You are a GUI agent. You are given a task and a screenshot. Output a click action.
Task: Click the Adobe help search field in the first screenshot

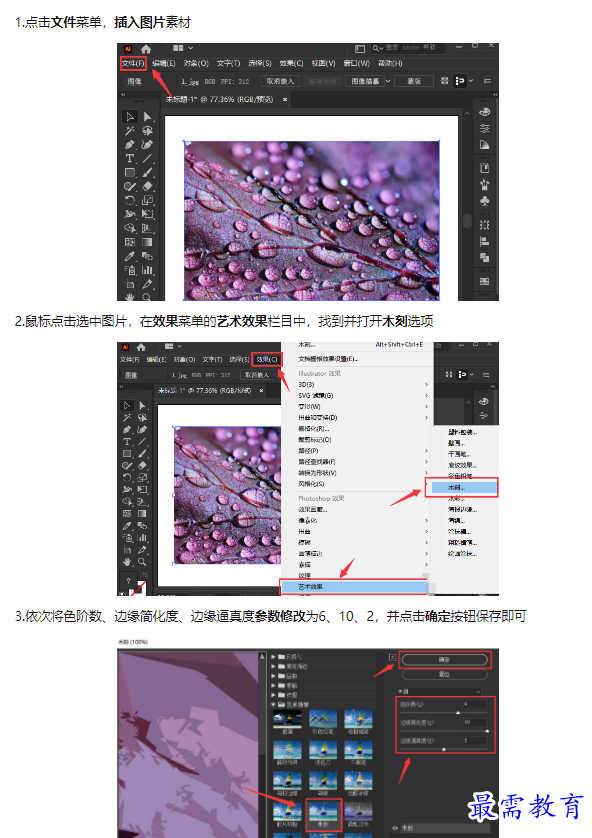coord(410,48)
